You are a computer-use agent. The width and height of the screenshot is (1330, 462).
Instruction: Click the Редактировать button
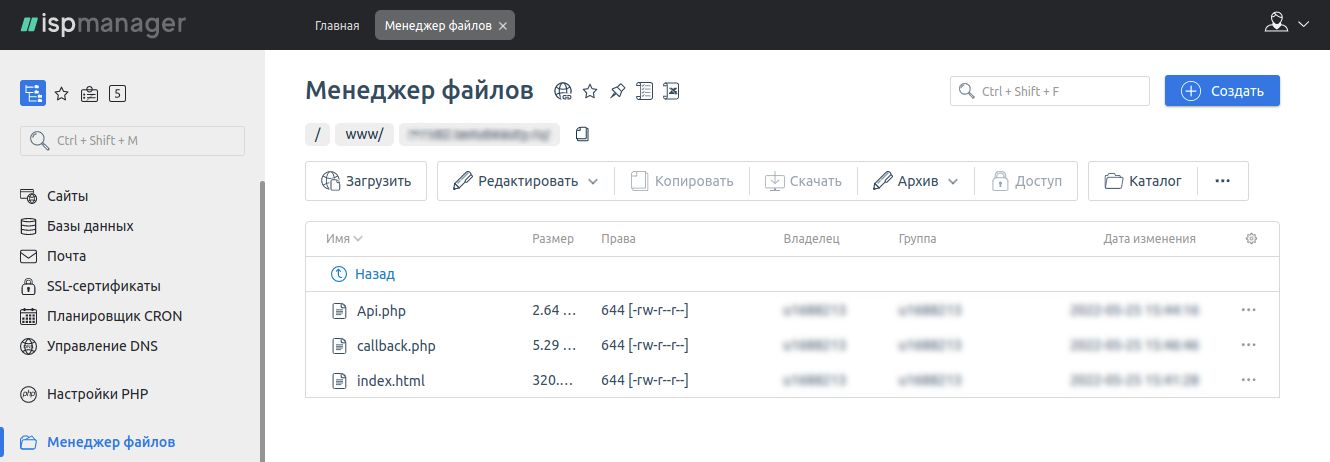tap(516, 181)
